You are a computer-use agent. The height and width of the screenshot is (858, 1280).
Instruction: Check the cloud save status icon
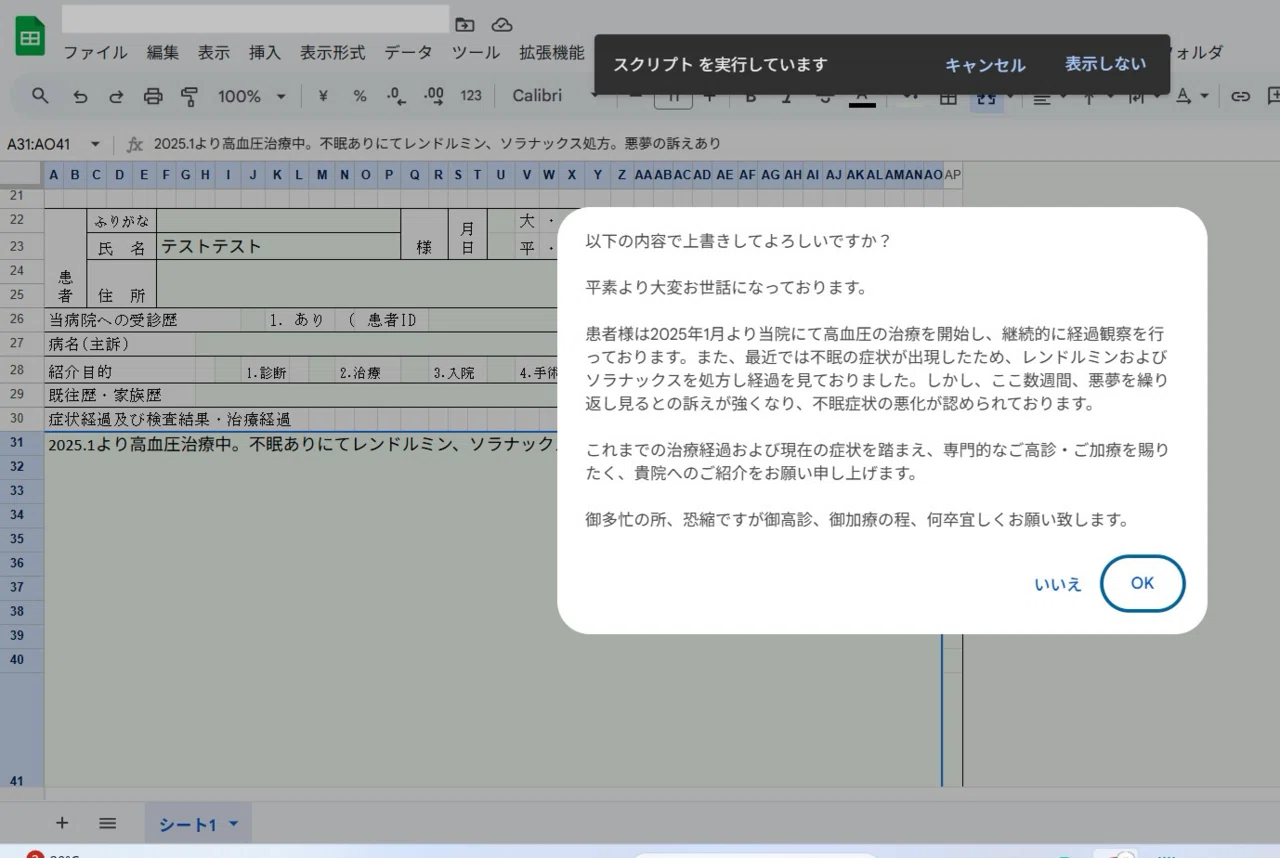click(x=502, y=24)
